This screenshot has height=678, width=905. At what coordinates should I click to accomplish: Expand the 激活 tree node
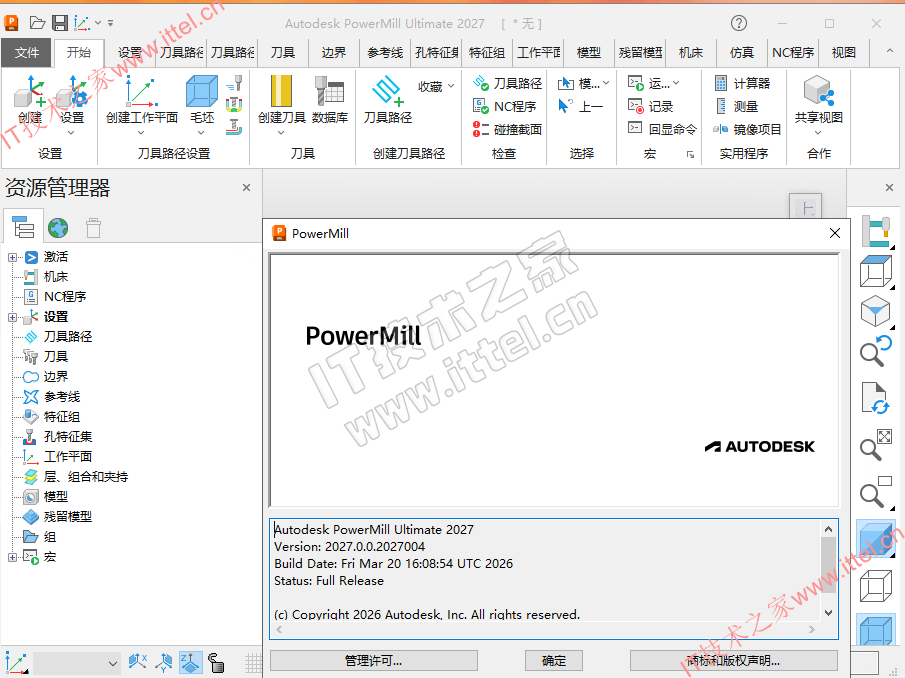pos(12,257)
